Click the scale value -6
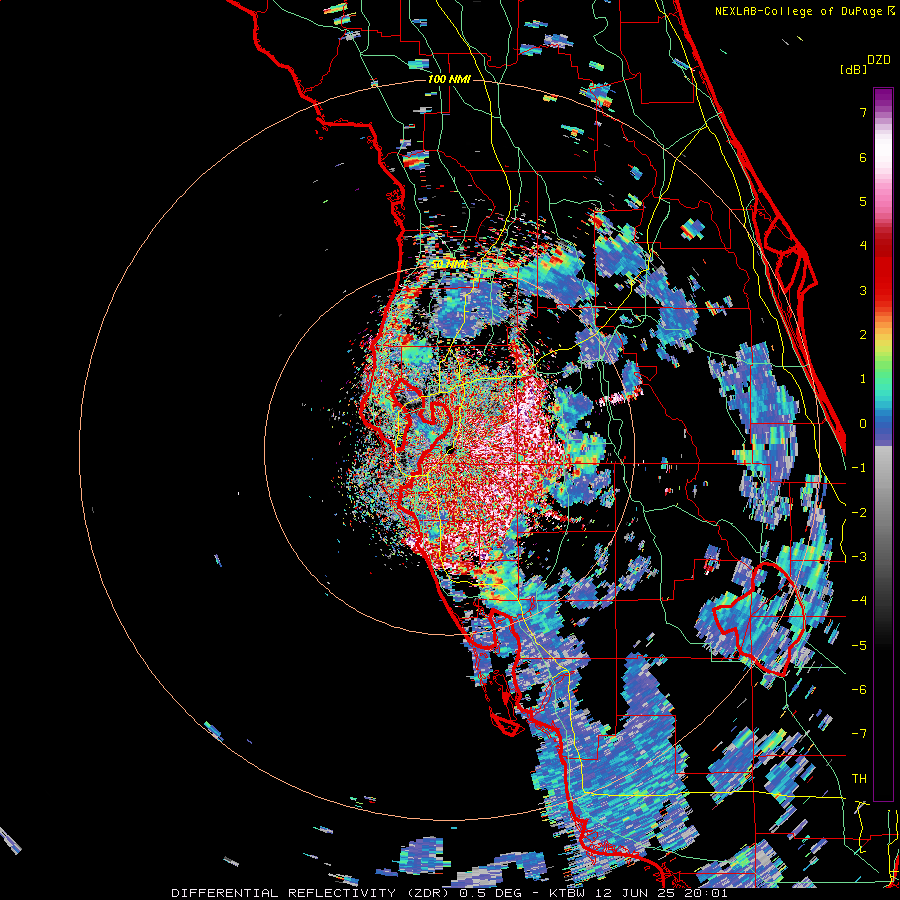Screen dimensions: 900x900 [x=859, y=690]
